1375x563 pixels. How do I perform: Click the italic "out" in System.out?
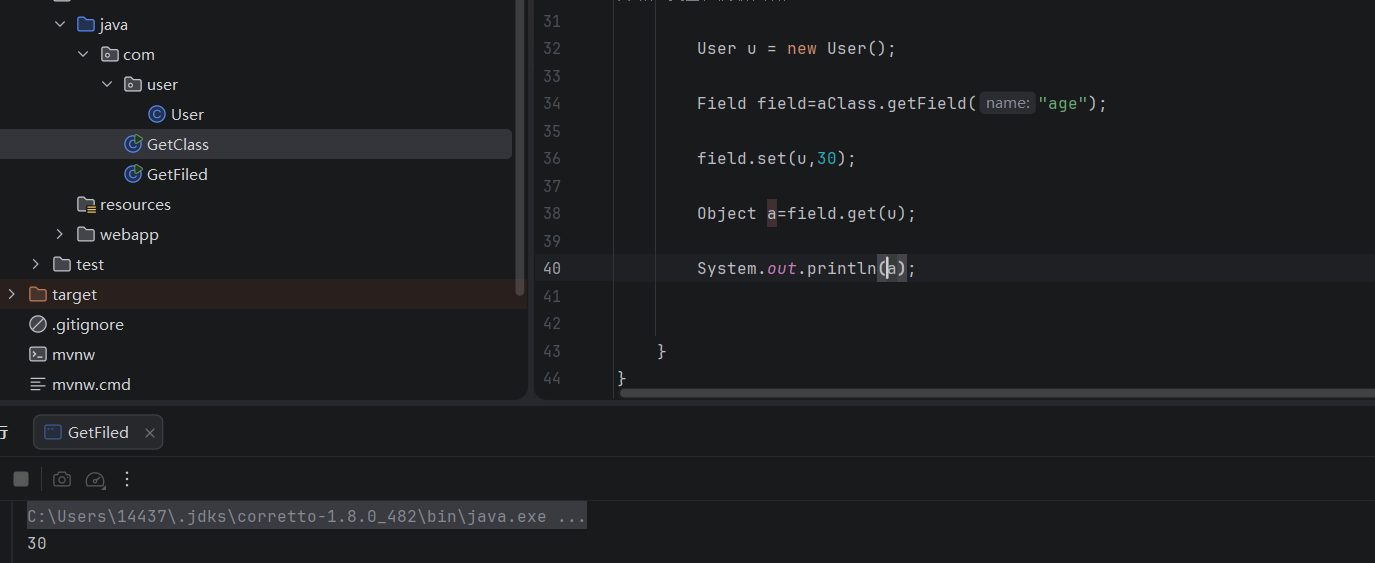782,268
